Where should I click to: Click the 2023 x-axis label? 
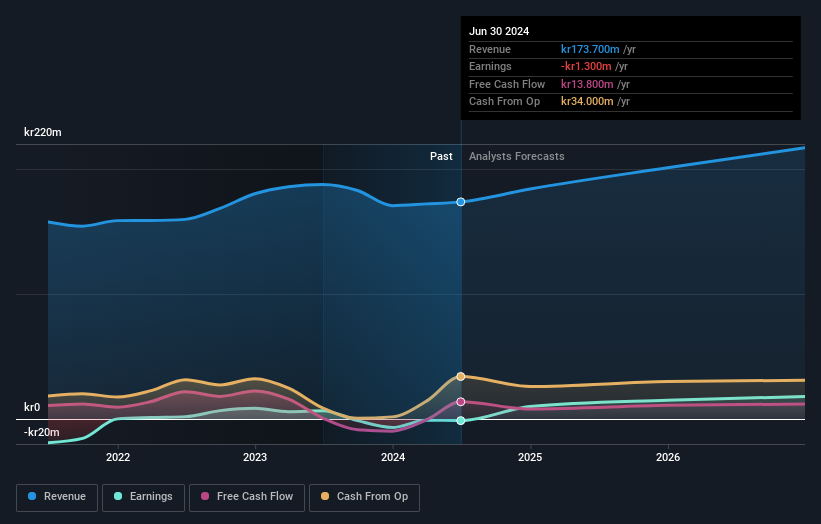tap(255, 457)
